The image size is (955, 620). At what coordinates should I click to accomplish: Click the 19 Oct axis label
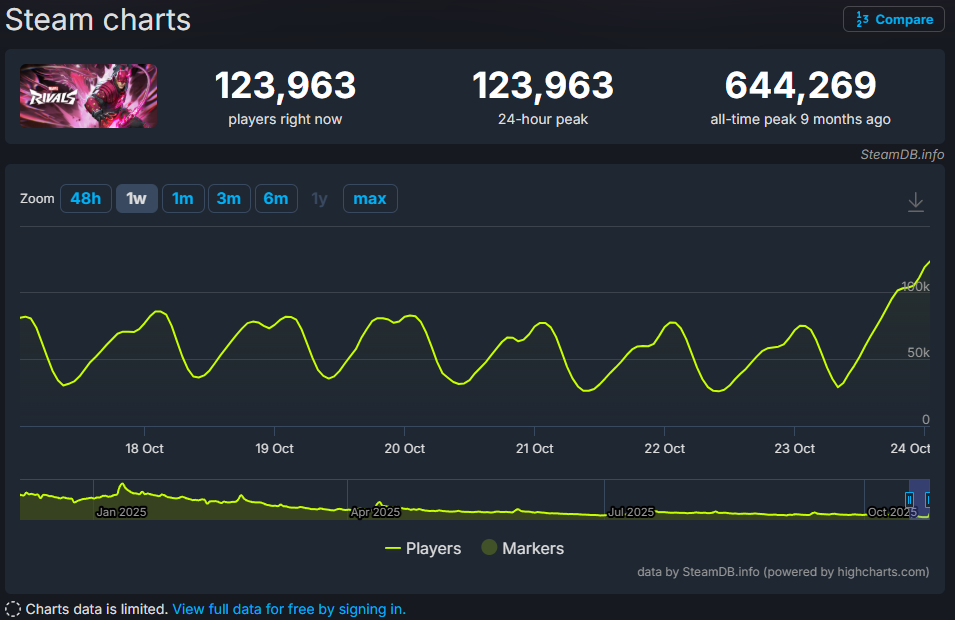tap(274, 449)
